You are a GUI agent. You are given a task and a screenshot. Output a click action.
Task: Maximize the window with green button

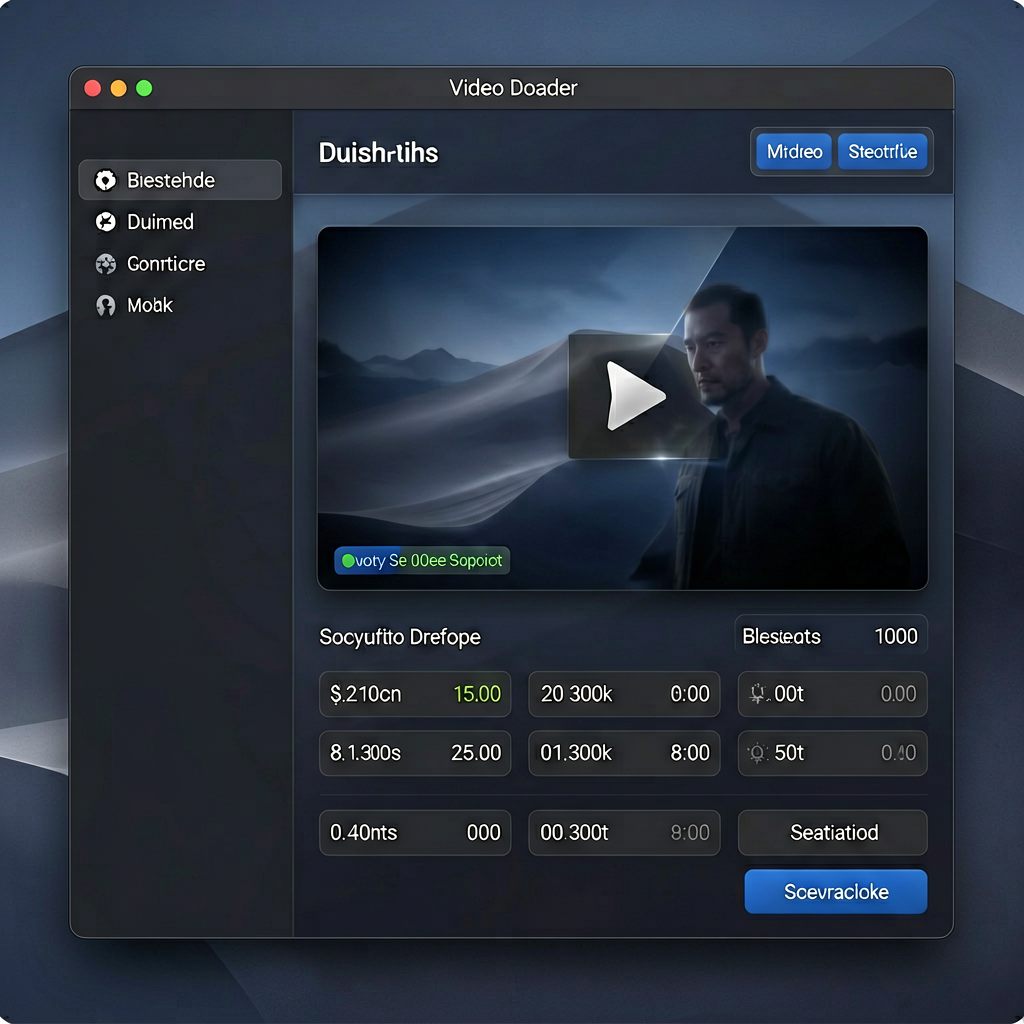tap(144, 88)
